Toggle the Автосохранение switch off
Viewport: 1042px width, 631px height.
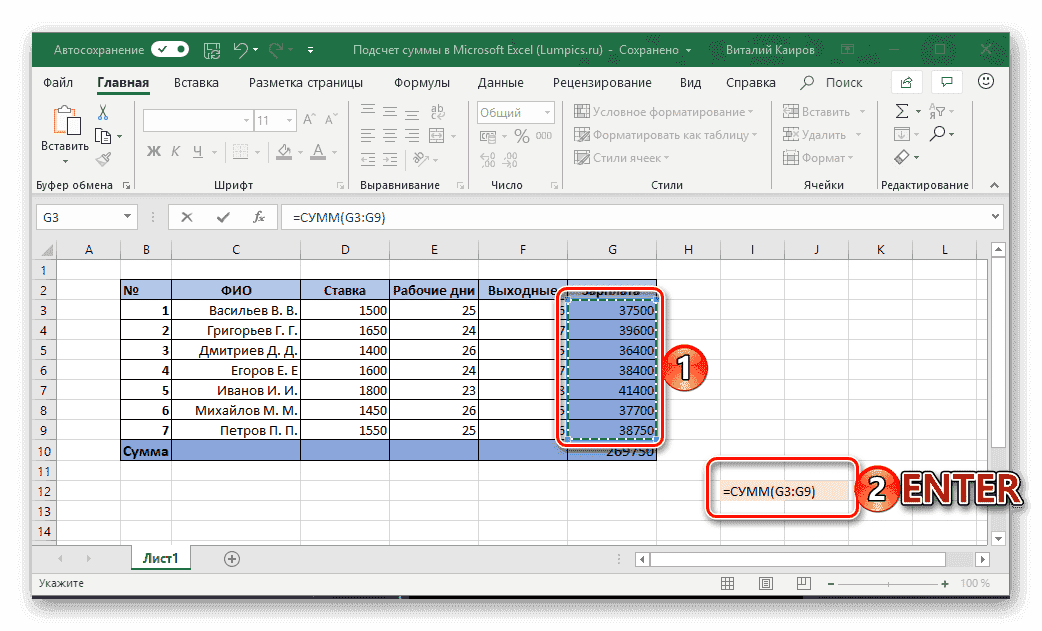(x=168, y=48)
